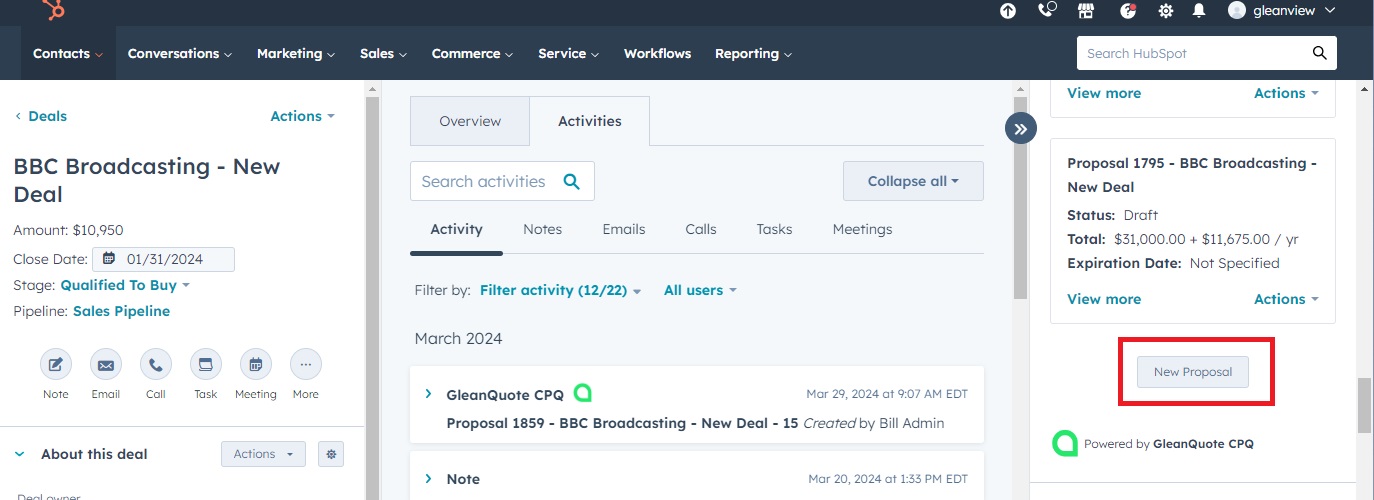Switch to the Activities tab
Viewport: 1374px width, 500px height.
(x=590, y=121)
